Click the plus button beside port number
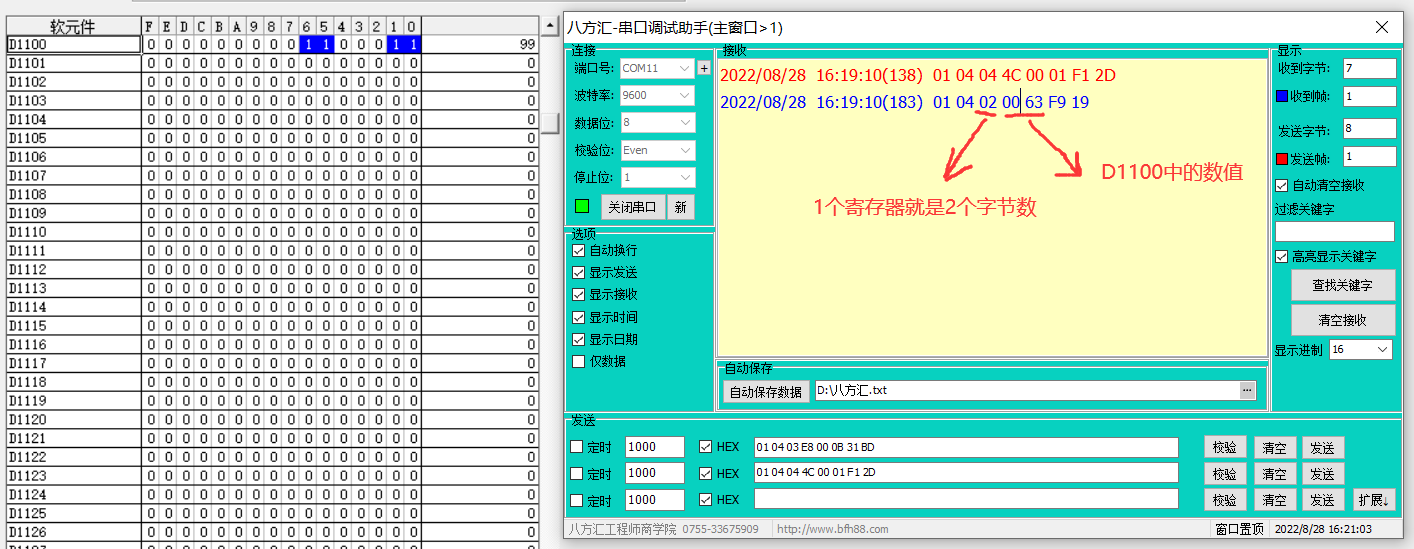 (704, 68)
